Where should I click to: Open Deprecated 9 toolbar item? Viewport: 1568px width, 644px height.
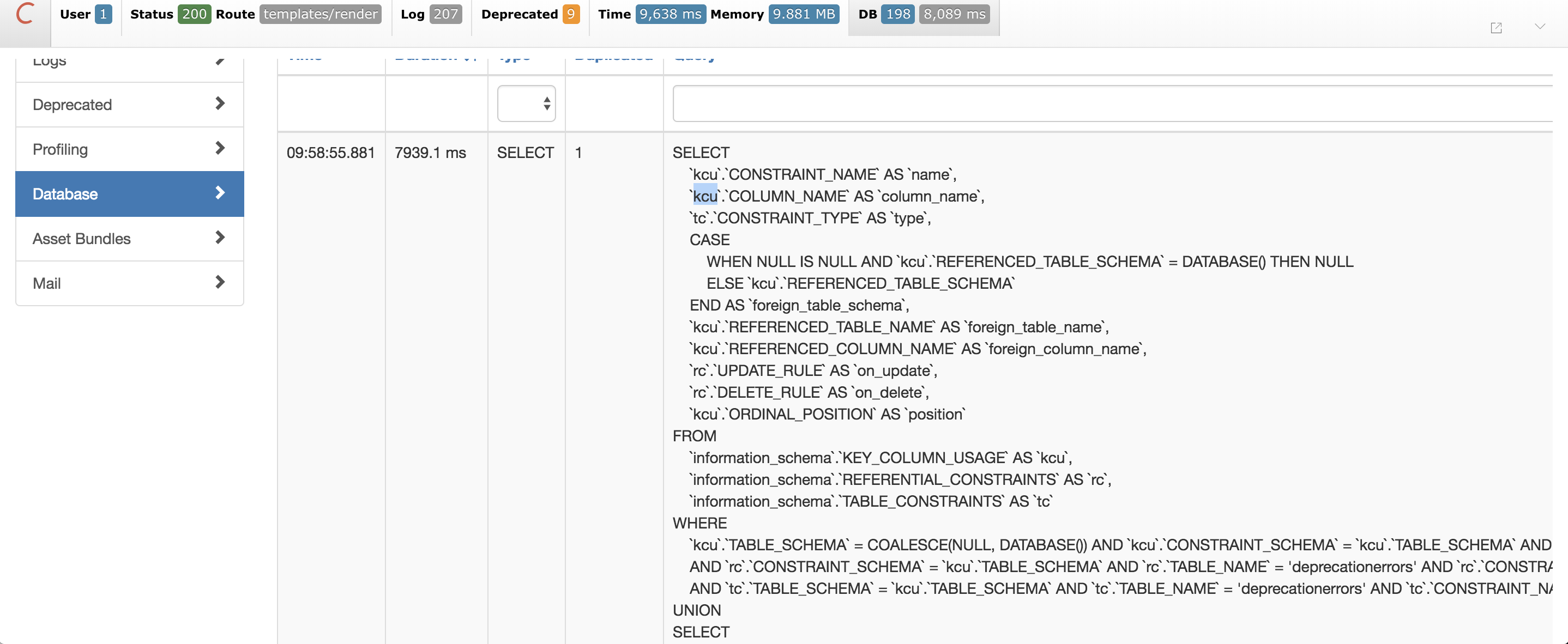pos(570,14)
